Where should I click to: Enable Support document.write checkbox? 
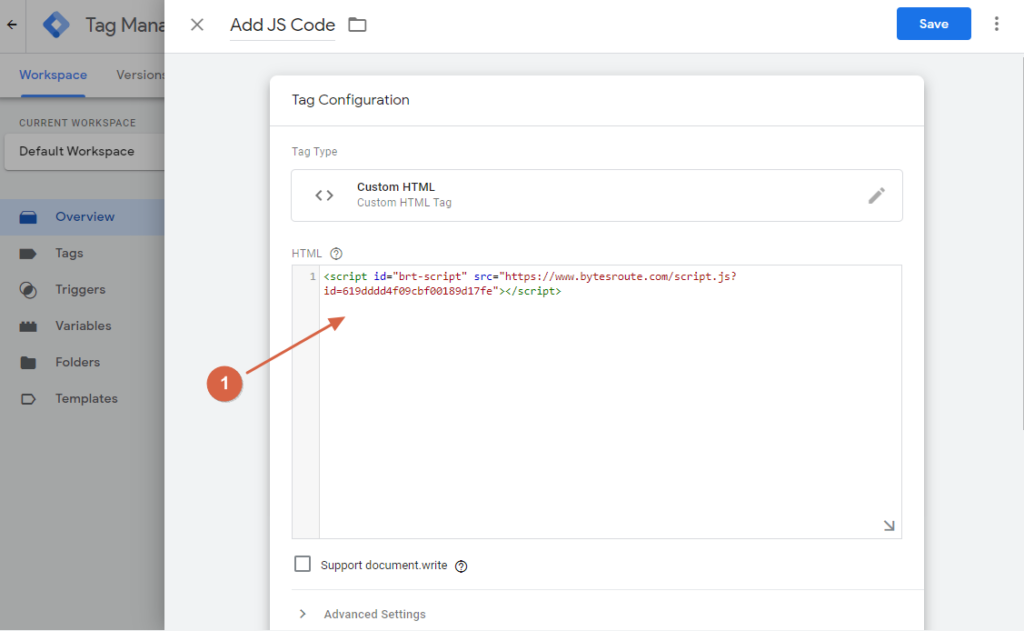point(302,564)
